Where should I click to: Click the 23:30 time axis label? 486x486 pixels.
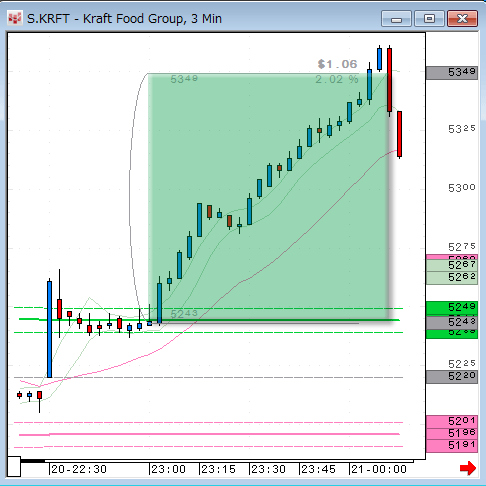(x=268, y=469)
